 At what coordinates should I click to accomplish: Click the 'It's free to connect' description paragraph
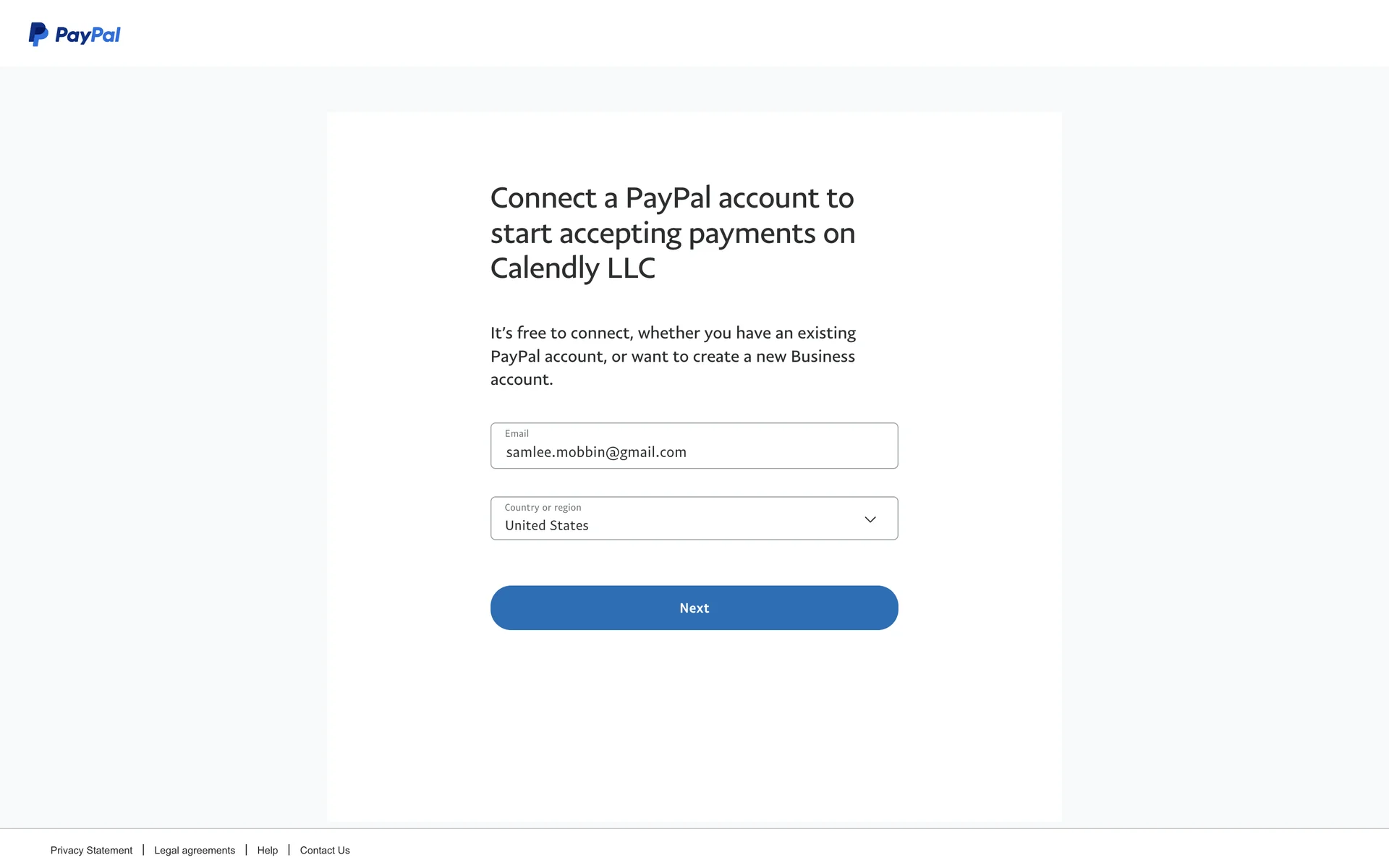(673, 356)
